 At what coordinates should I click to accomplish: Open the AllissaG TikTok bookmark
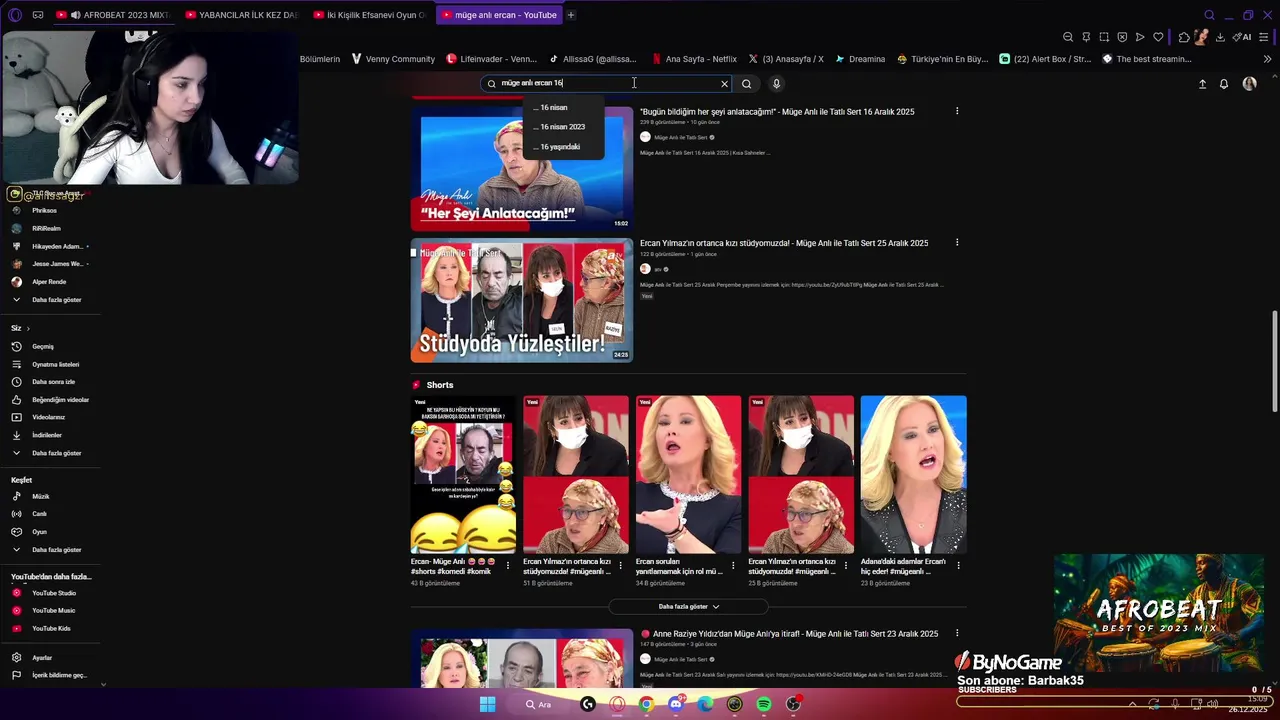[592, 59]
